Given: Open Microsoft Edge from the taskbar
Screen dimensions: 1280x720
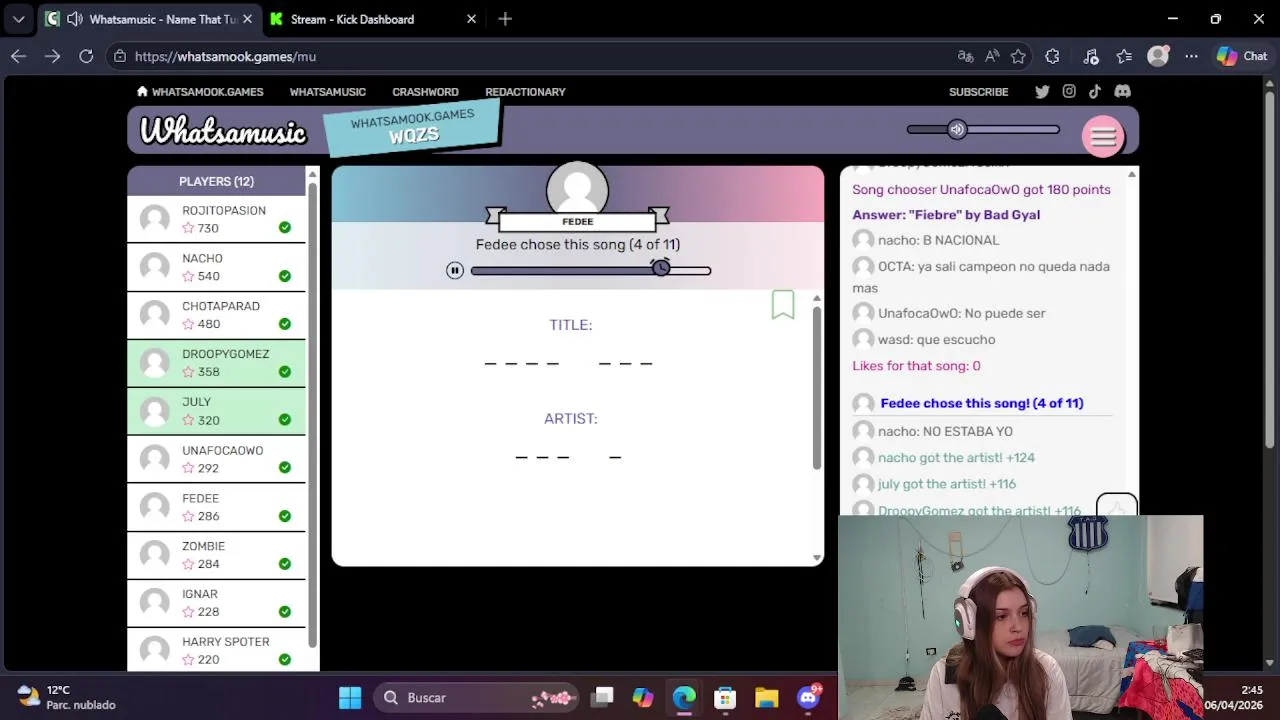Looking at the screenshot, I should coord(684,697).
